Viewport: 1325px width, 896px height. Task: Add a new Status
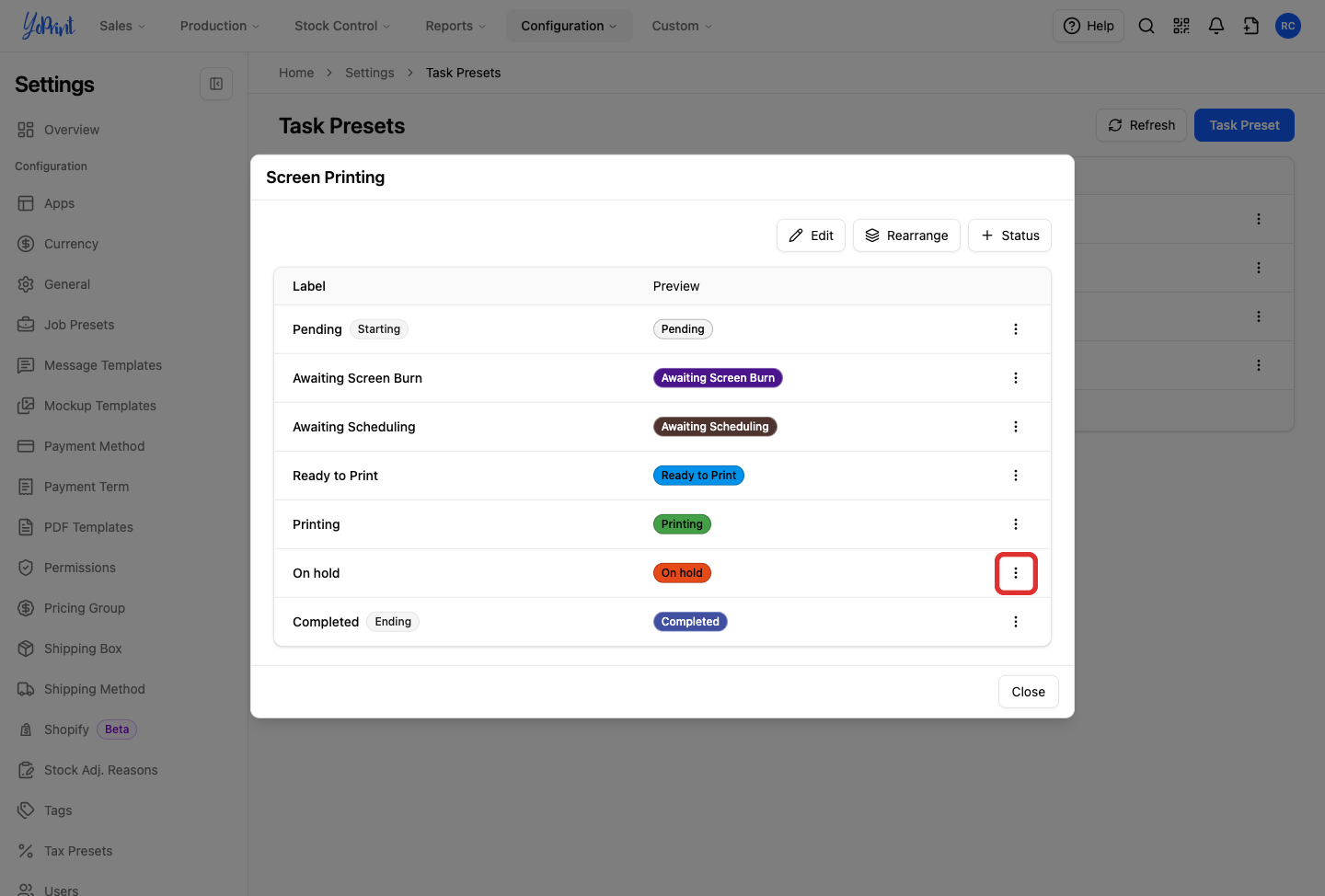click(x=1009, y=235)
